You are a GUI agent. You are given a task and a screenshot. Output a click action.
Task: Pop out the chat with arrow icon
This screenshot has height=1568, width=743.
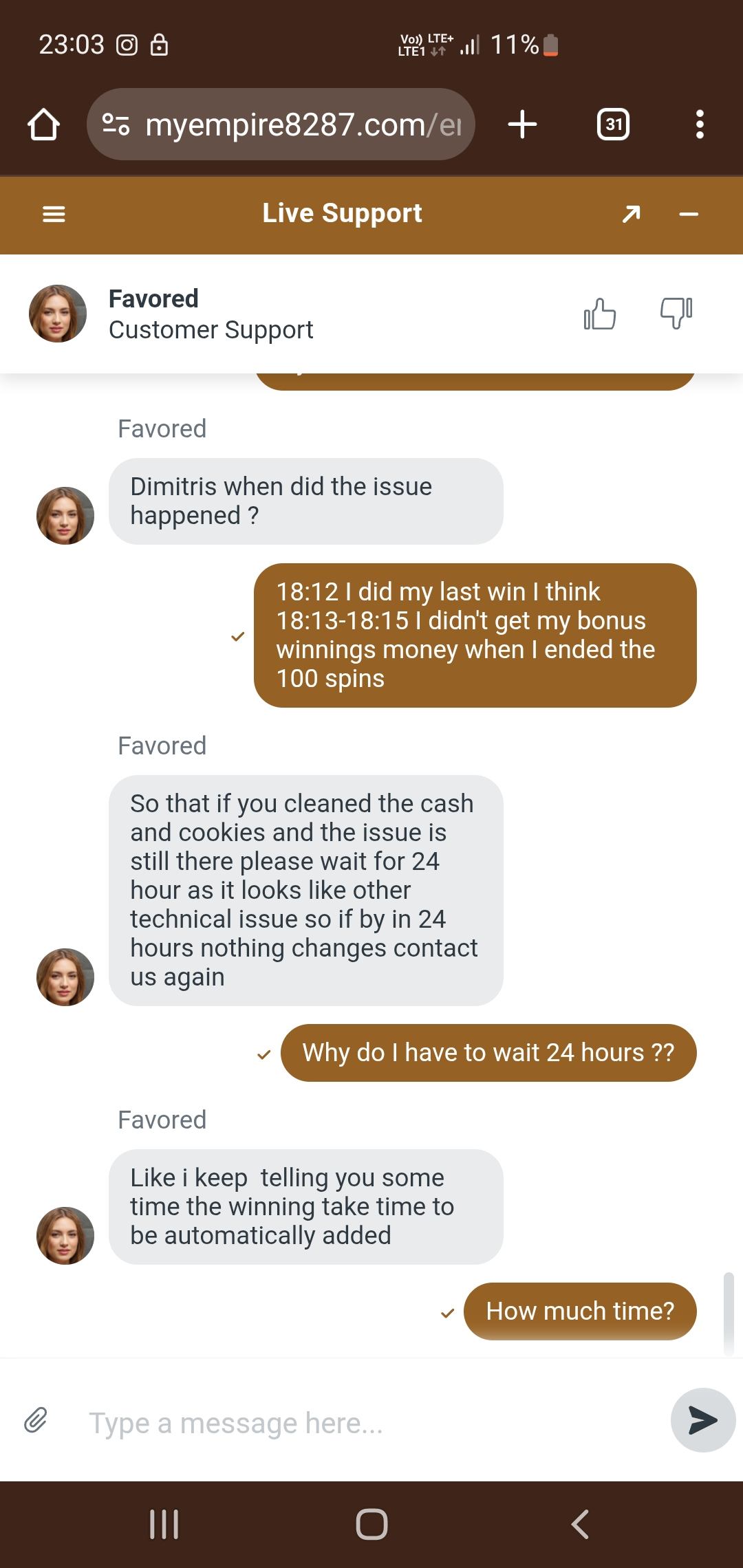pos(631,215)
